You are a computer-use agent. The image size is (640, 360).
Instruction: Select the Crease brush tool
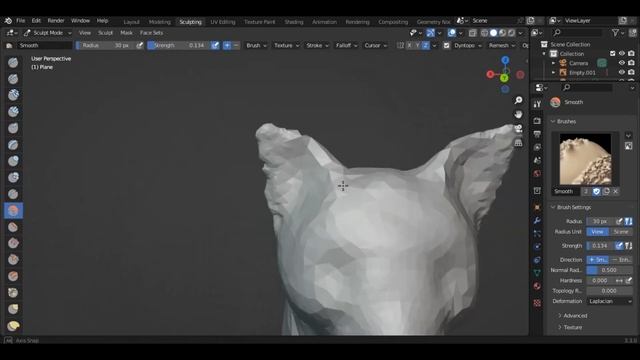click(x=13, y=194)
